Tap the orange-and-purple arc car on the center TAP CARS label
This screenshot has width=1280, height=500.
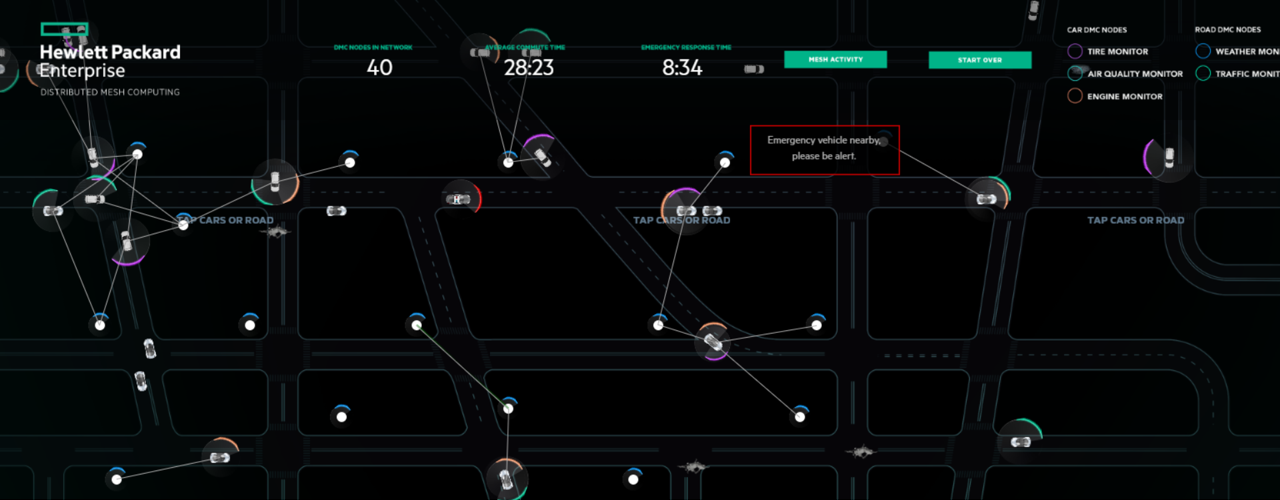click(684, 211)
